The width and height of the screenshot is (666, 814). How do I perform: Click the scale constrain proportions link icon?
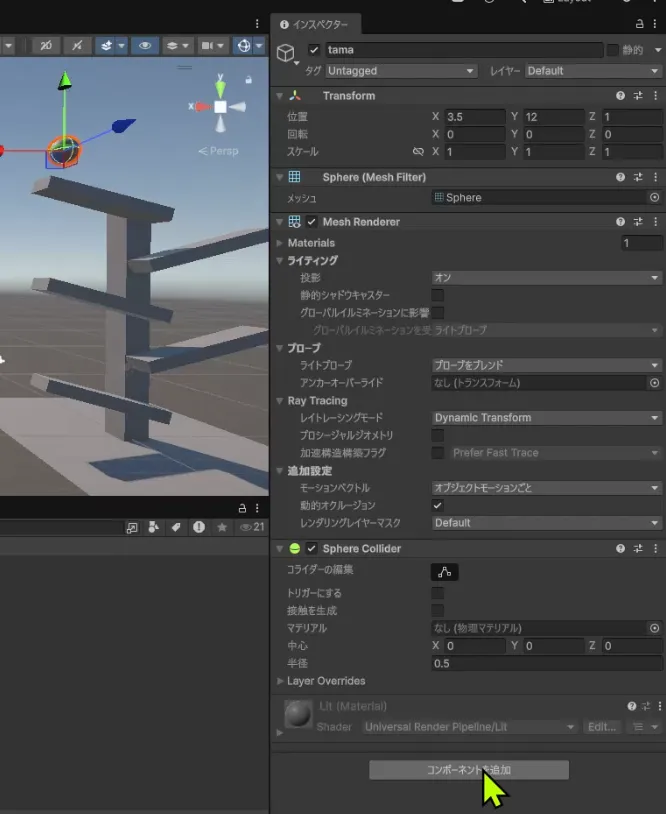[418, 152]
